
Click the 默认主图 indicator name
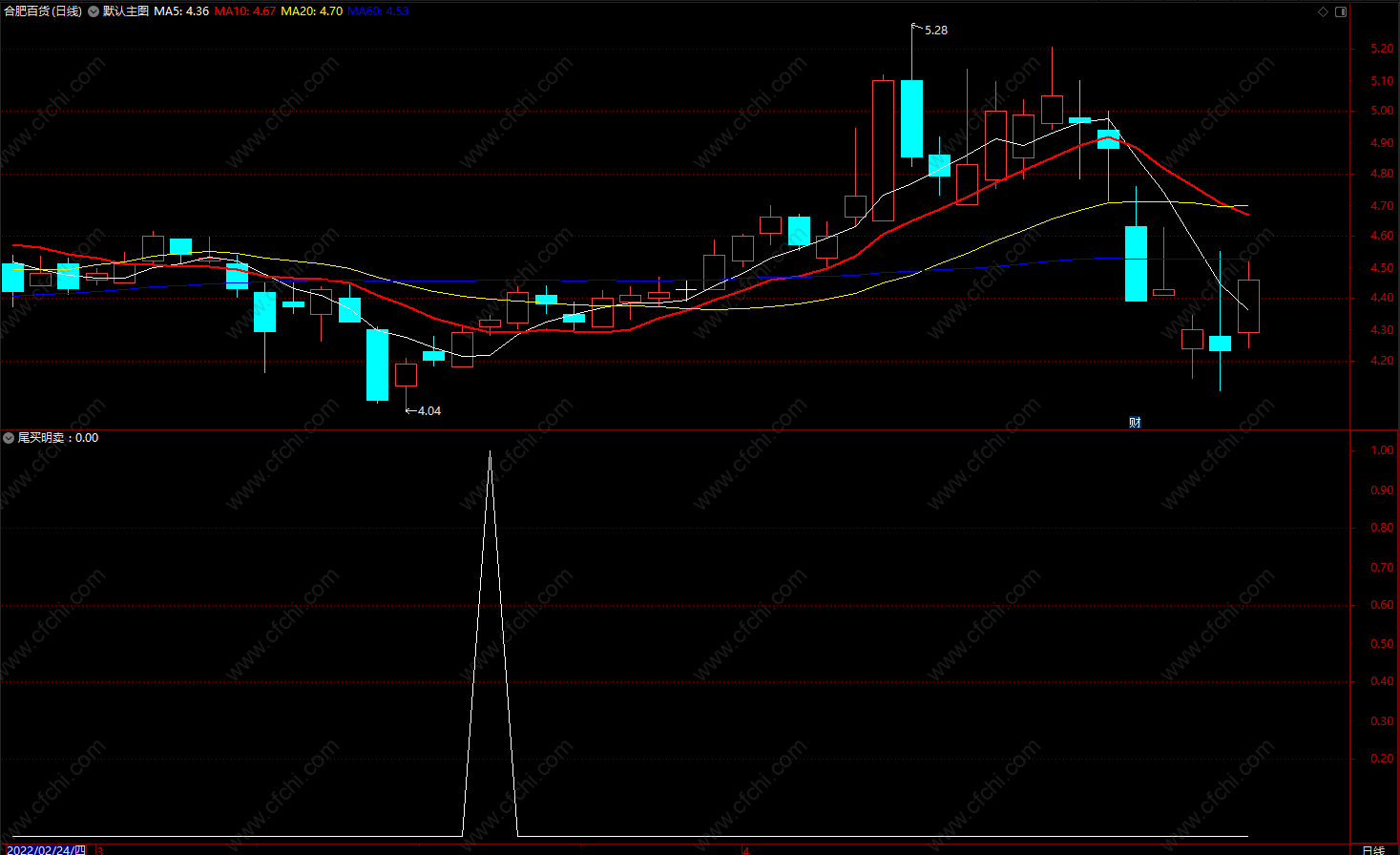coord(126,11)
